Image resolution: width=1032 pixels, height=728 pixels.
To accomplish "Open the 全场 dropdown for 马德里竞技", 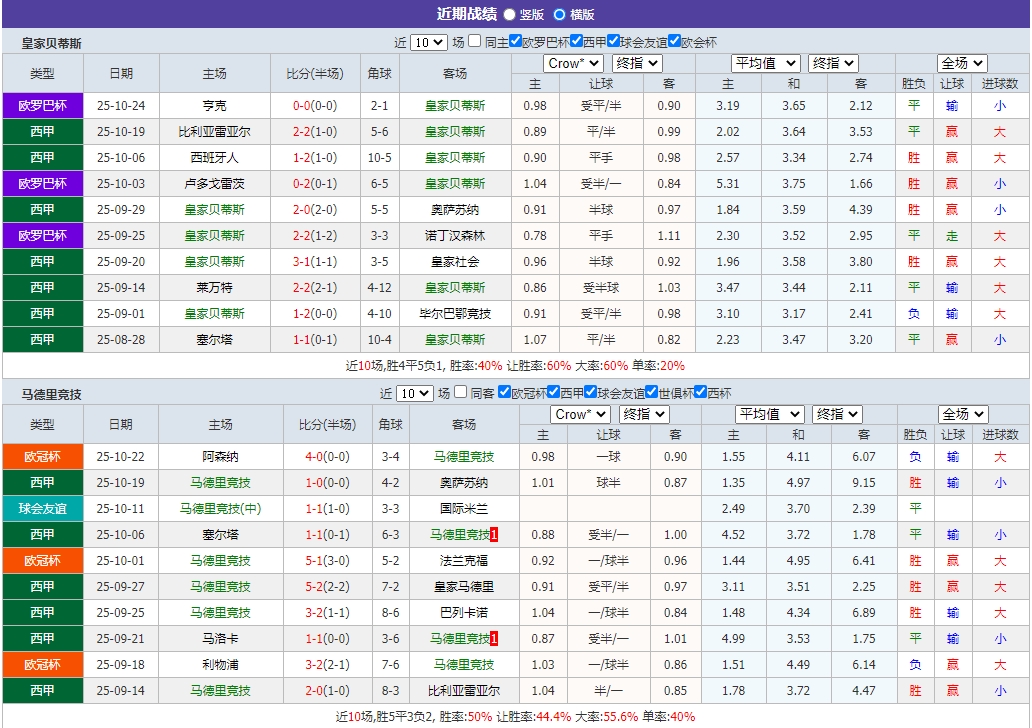I will (963, 414).
